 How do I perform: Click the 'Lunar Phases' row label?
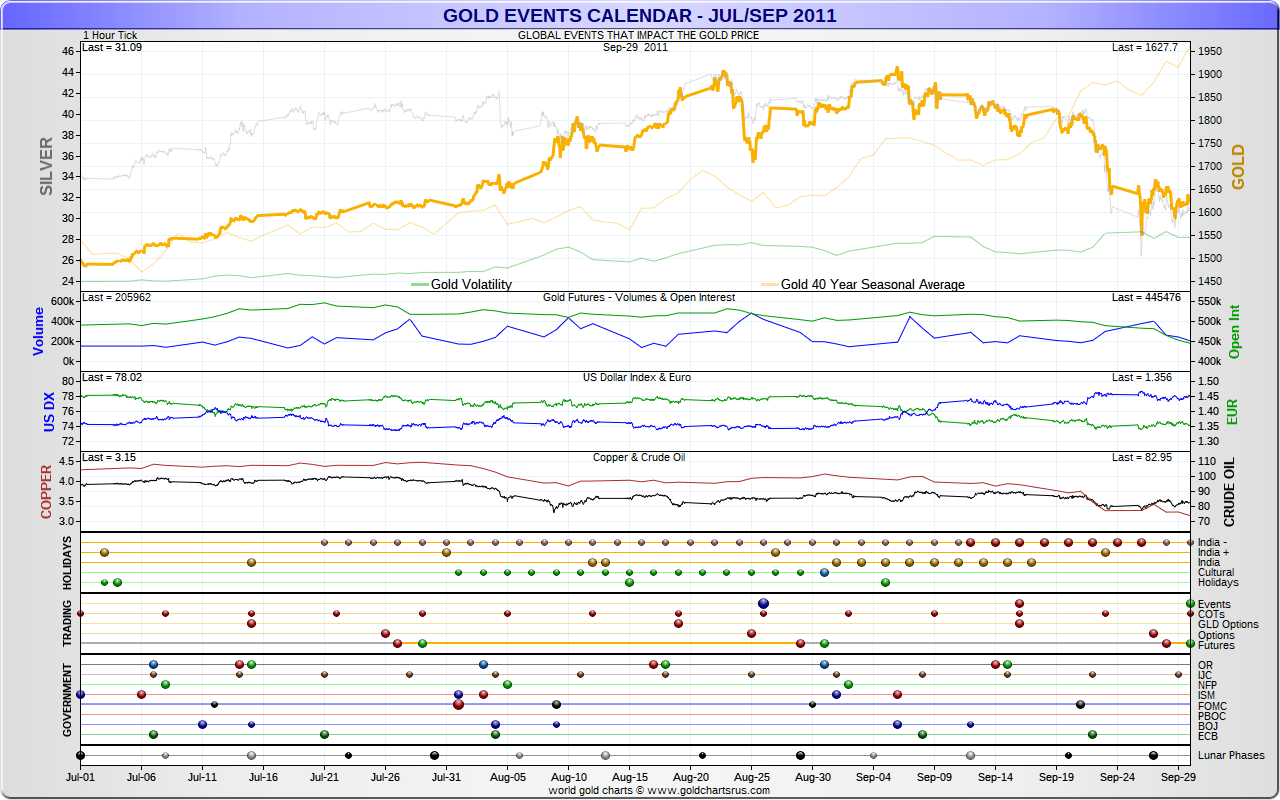[1231, 755]
